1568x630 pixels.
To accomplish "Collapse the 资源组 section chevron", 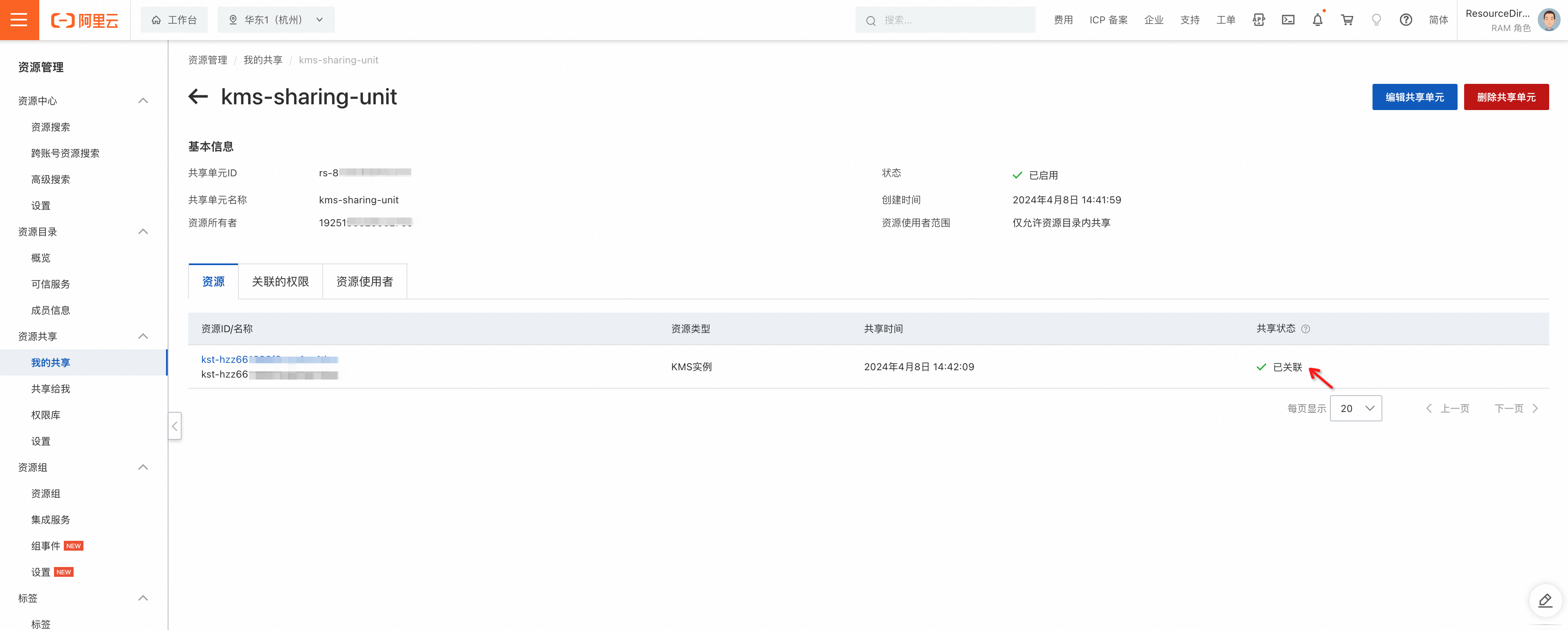I will 143,468.
